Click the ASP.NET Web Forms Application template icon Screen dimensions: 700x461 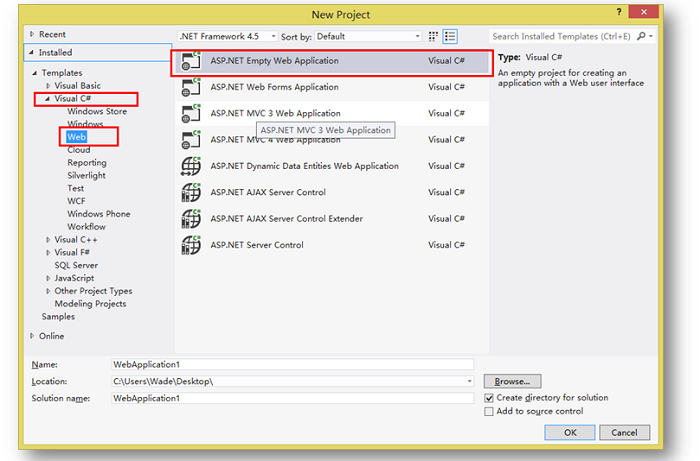pyautogui.click(x=191, y=87)
